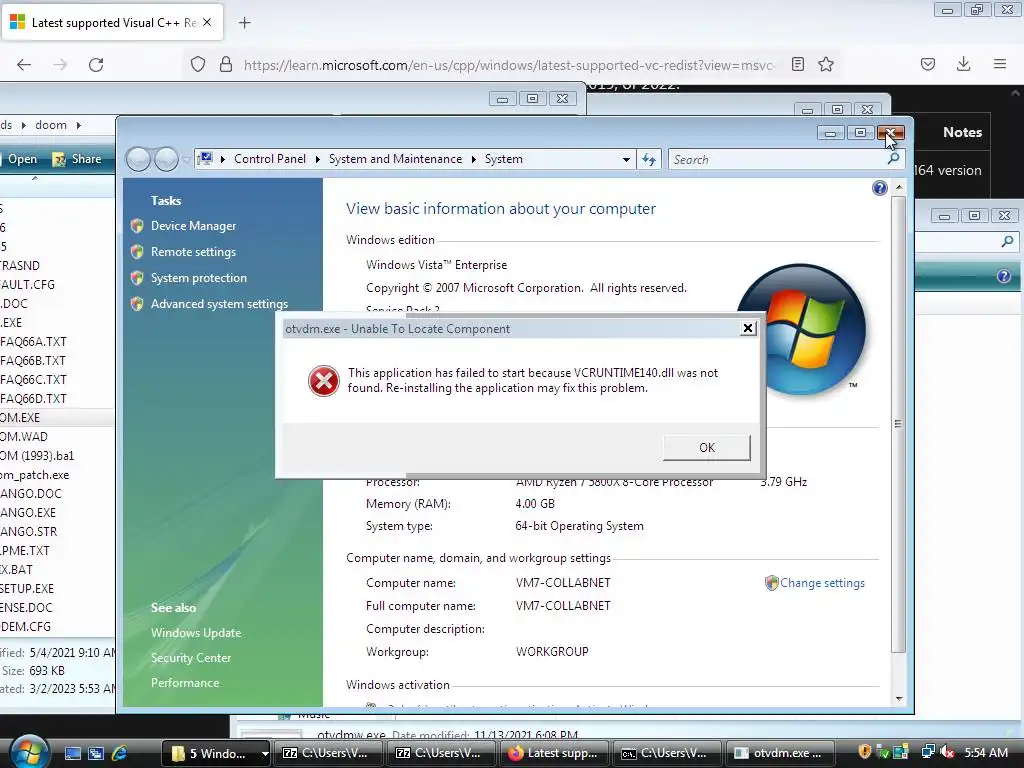Click the padlock site info icon
Screen dimensions: 1024x768
pyautogui.click(x=226, y=64)
